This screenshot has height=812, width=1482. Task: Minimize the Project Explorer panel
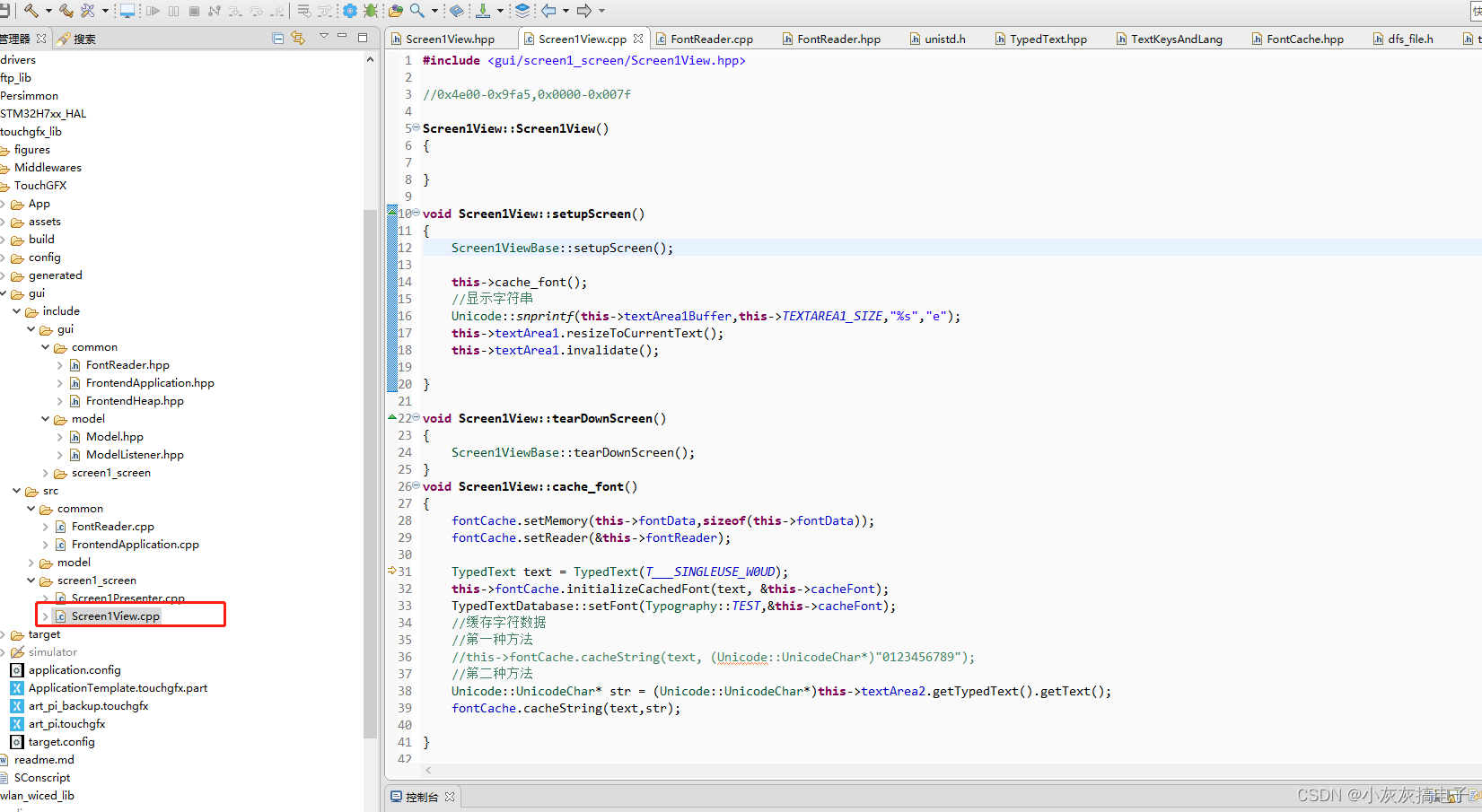point(341,37)
